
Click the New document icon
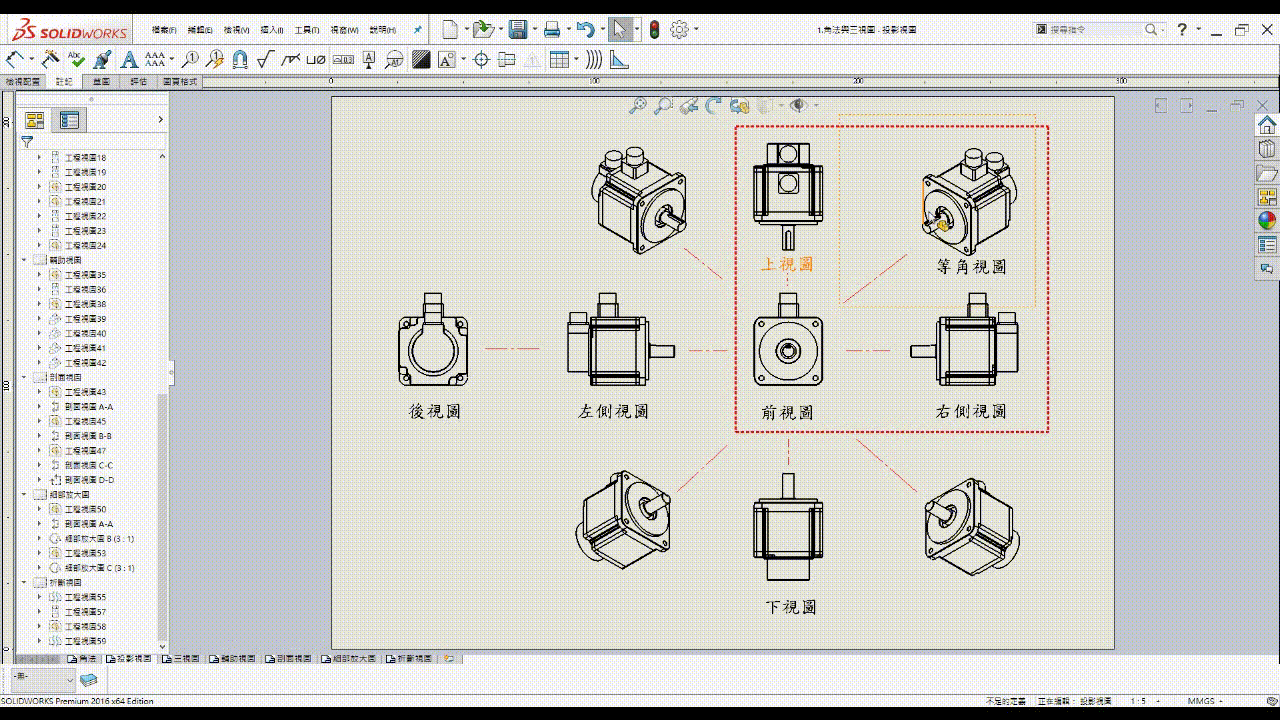click(450, 29)
